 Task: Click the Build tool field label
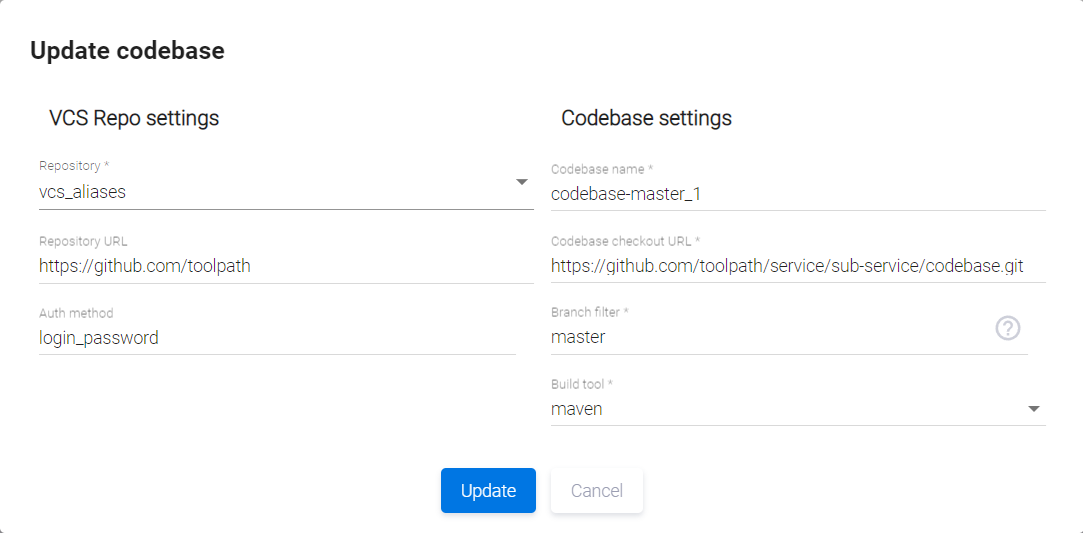[x=581, y=384]
